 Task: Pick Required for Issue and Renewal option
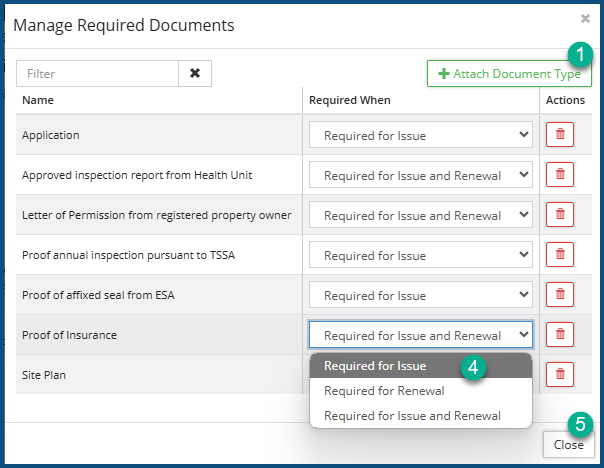pyautogui.click(x=412, y=416)
